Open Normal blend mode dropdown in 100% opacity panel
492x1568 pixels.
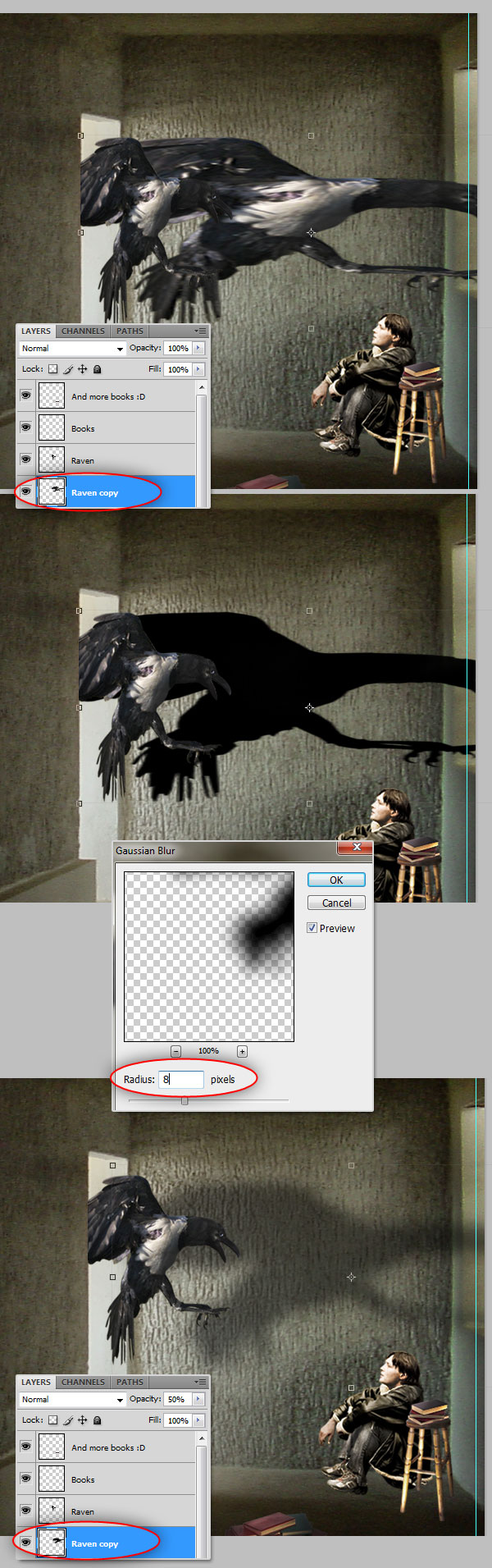[x=72, y=349]
